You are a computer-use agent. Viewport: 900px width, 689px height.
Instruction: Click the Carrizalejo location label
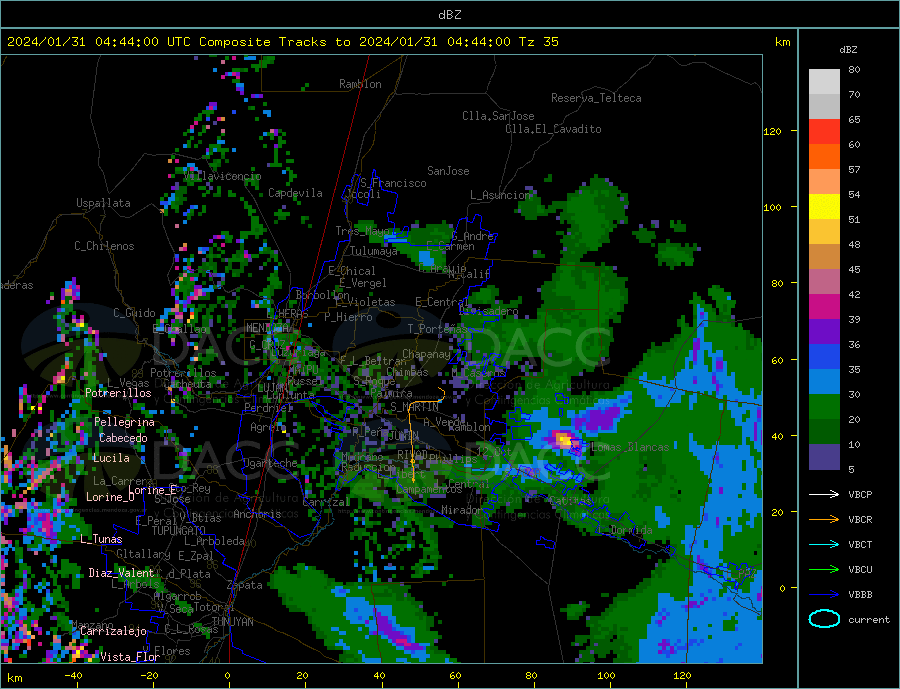coord(113,631)
